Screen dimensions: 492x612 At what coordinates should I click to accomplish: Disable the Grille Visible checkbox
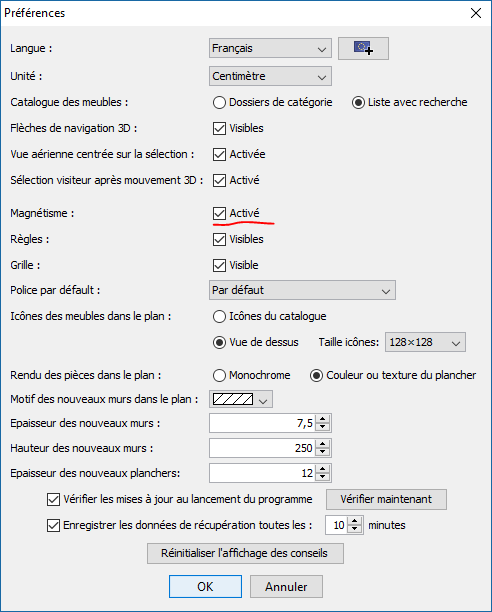219,265
